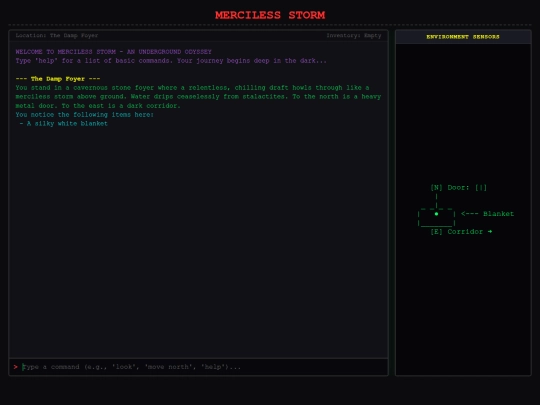
Task: Click the line starting "Type 'help' for a list"
Action: [171, 61]
